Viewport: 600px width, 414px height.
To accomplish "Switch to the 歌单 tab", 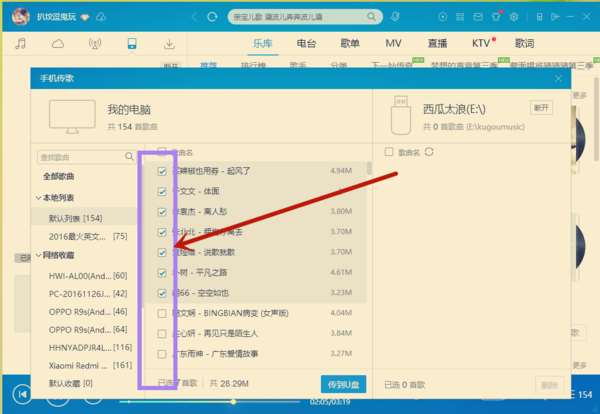I will click(350, 43).
